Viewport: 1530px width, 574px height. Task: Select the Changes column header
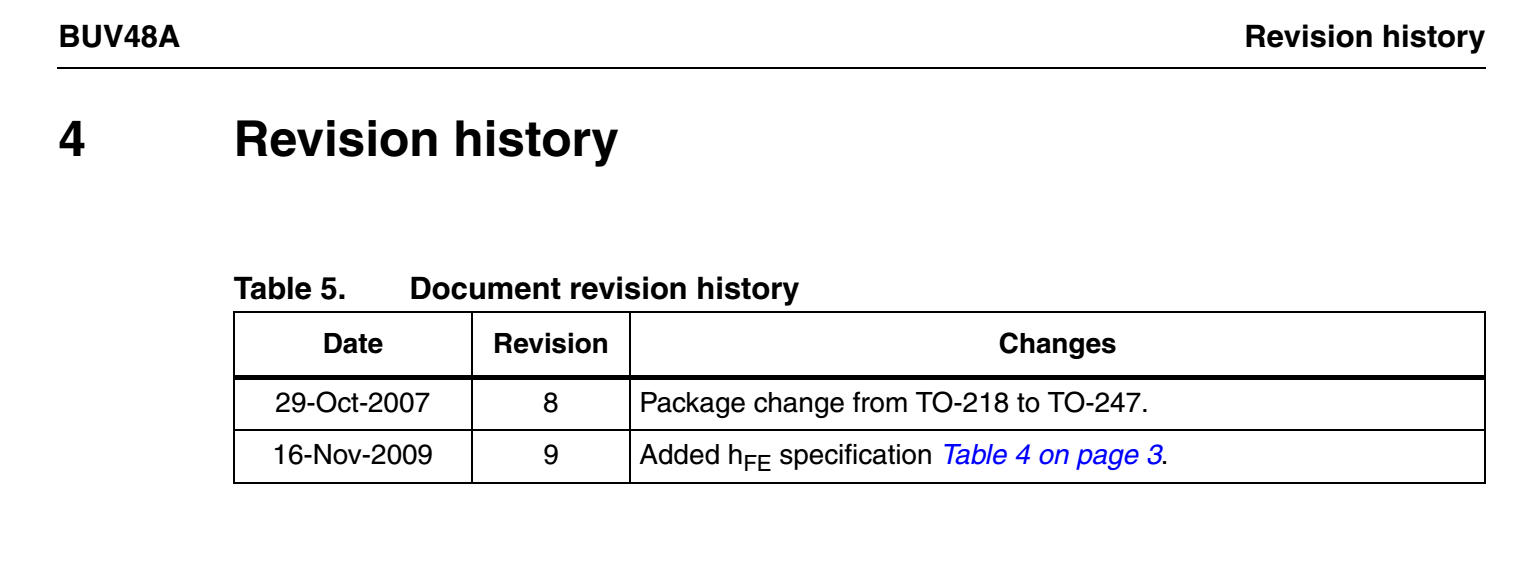click(1057, 345)
